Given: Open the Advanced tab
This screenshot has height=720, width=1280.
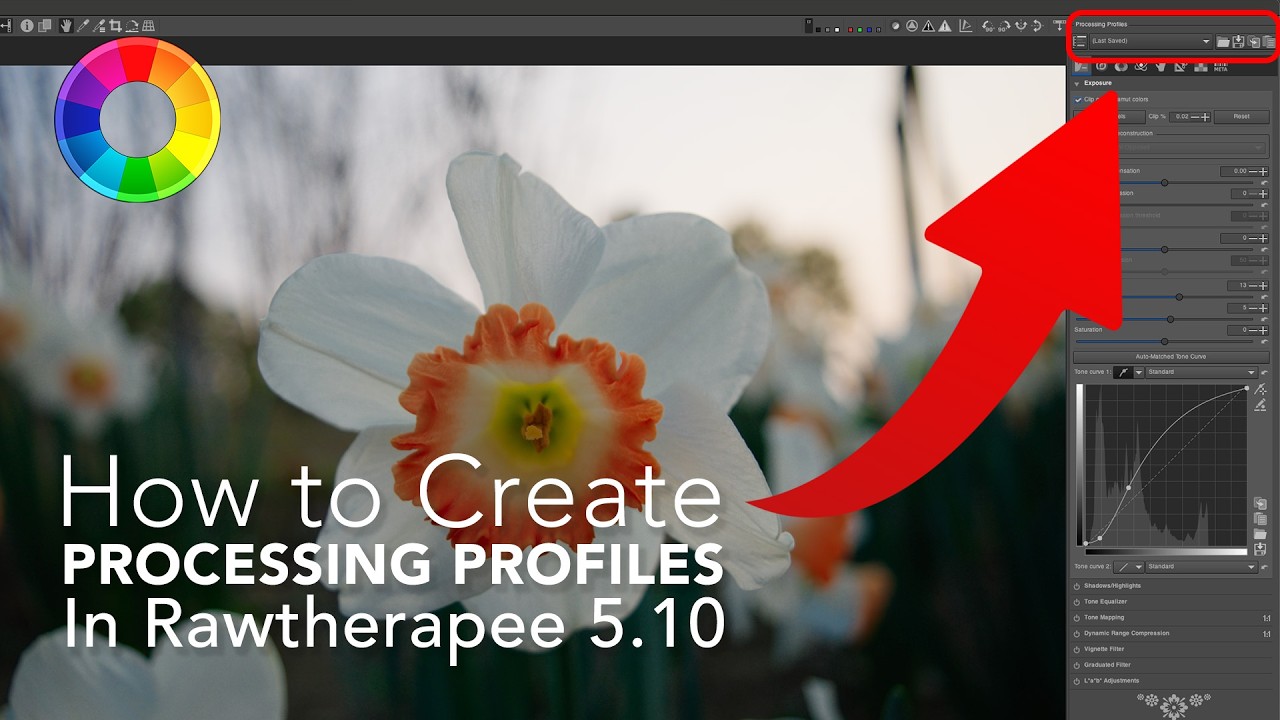Looking at the screenshot, I should (1140, 67).
